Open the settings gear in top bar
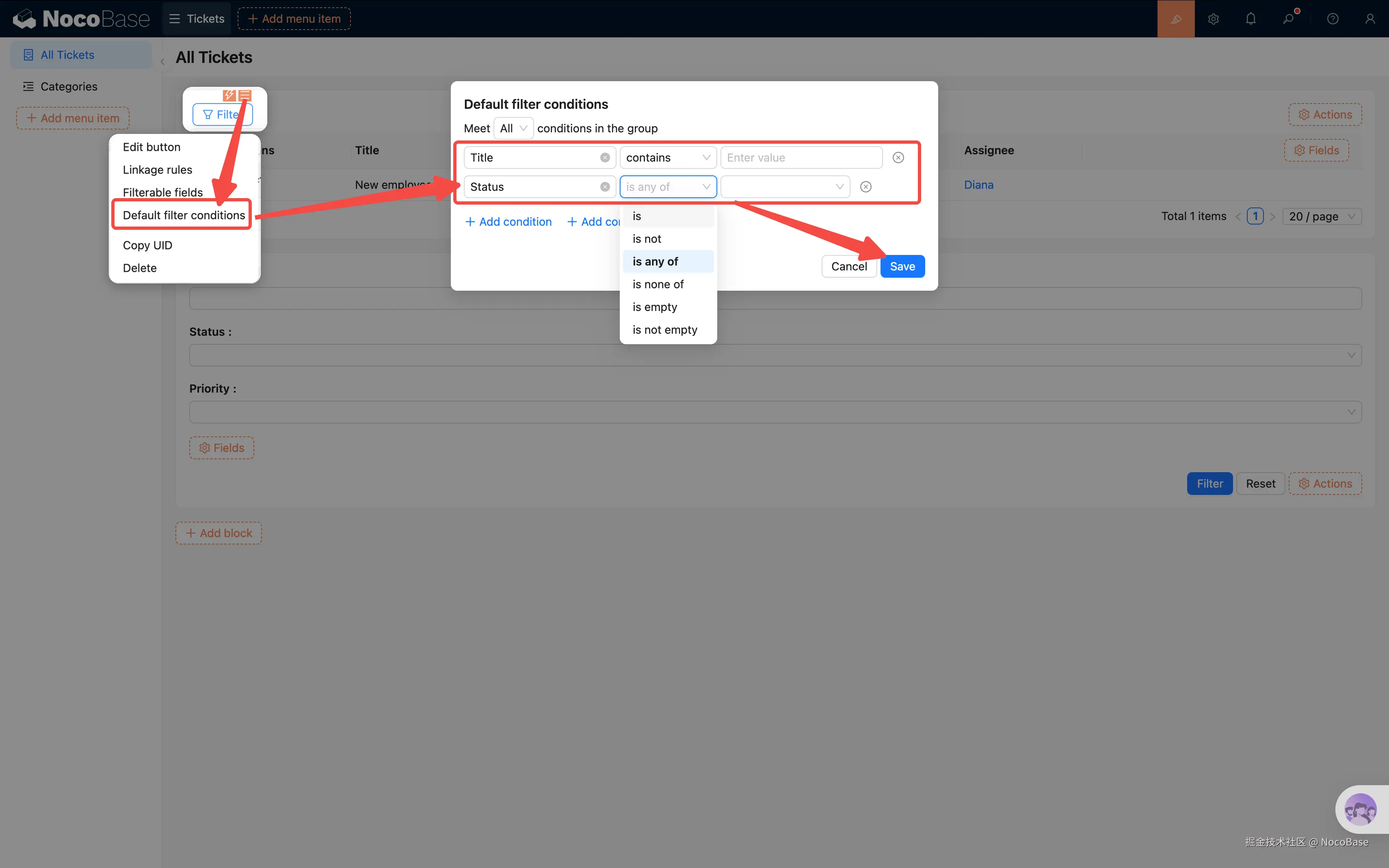The width and height of the screenshot is (1389, 868). pyautogui.click(x=1213, y=19)
